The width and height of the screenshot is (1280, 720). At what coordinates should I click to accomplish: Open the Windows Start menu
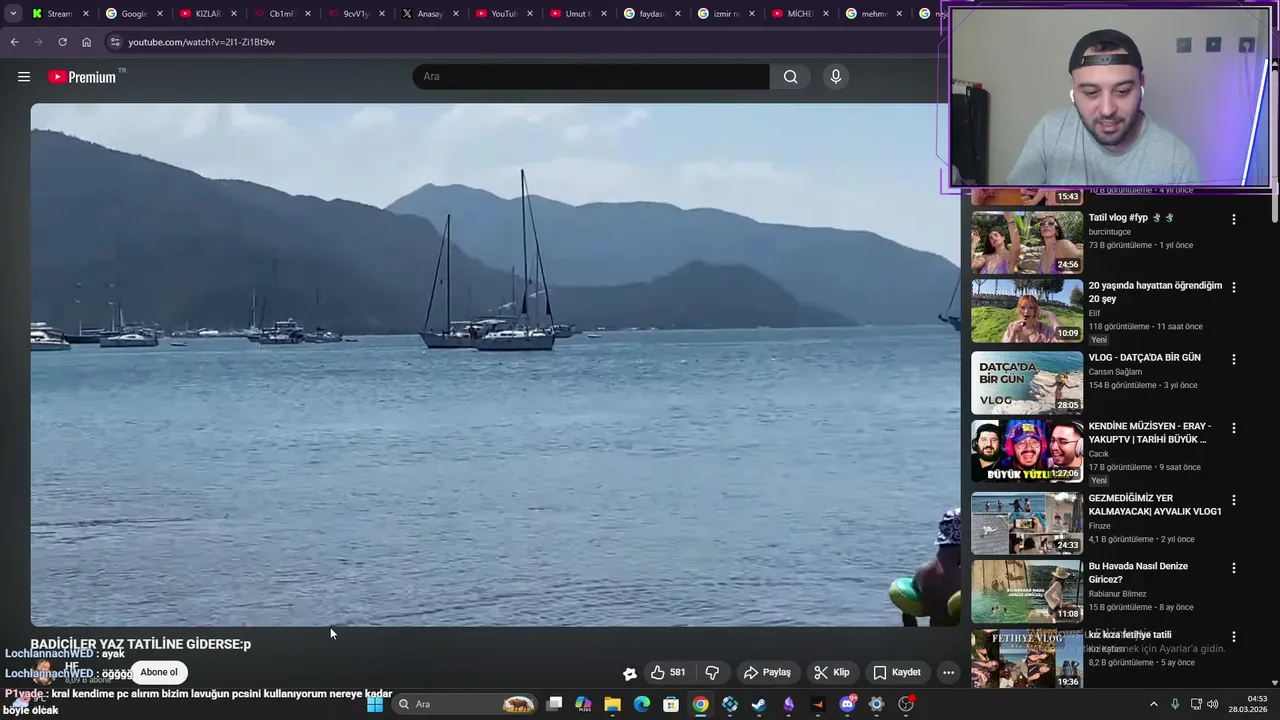pos(375,704)
